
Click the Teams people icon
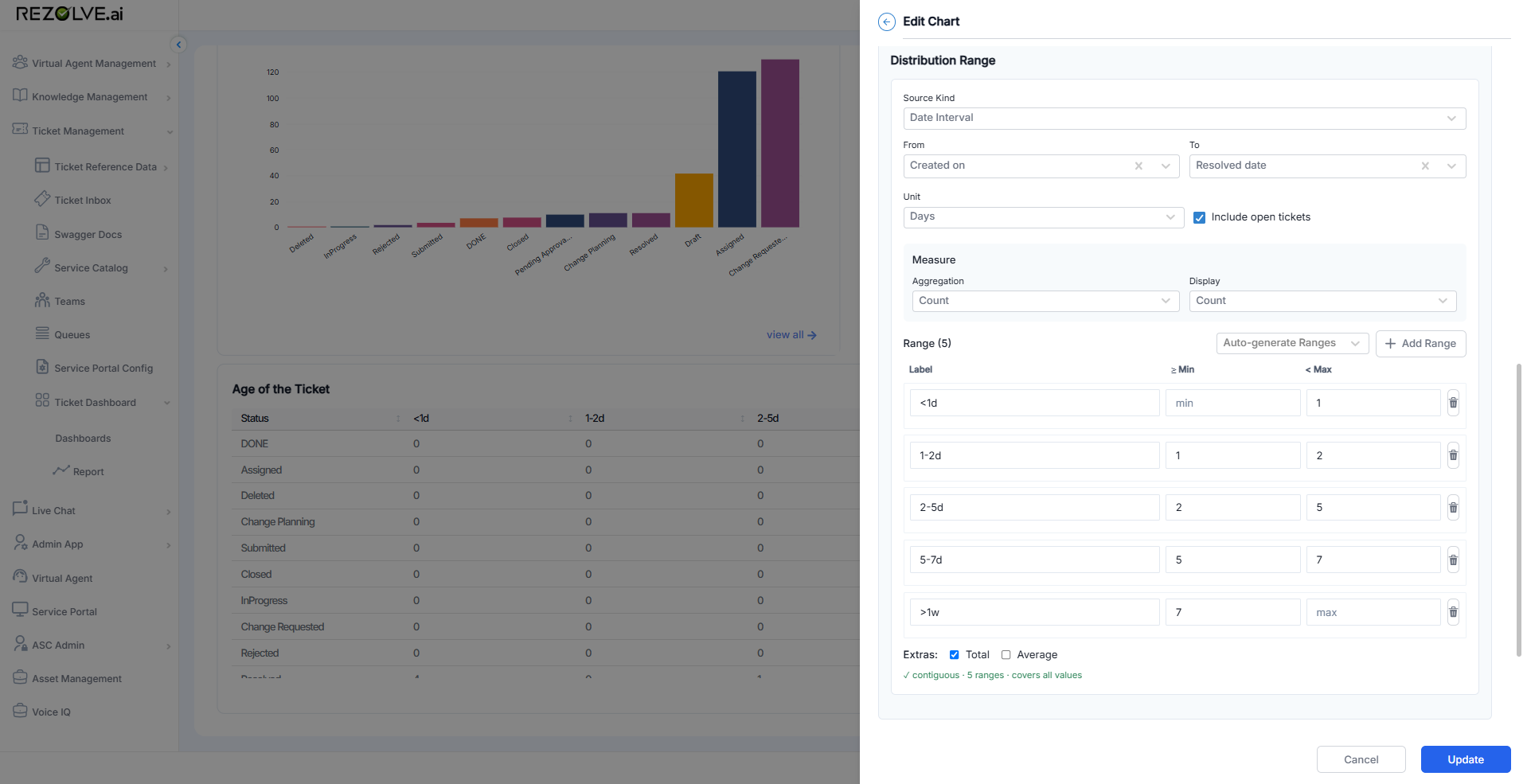[x=42, y=300]
